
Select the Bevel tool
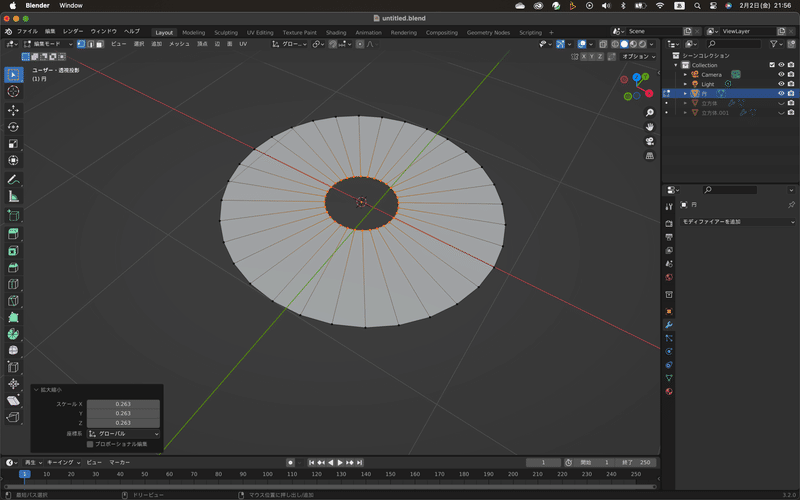pos(13,267)
